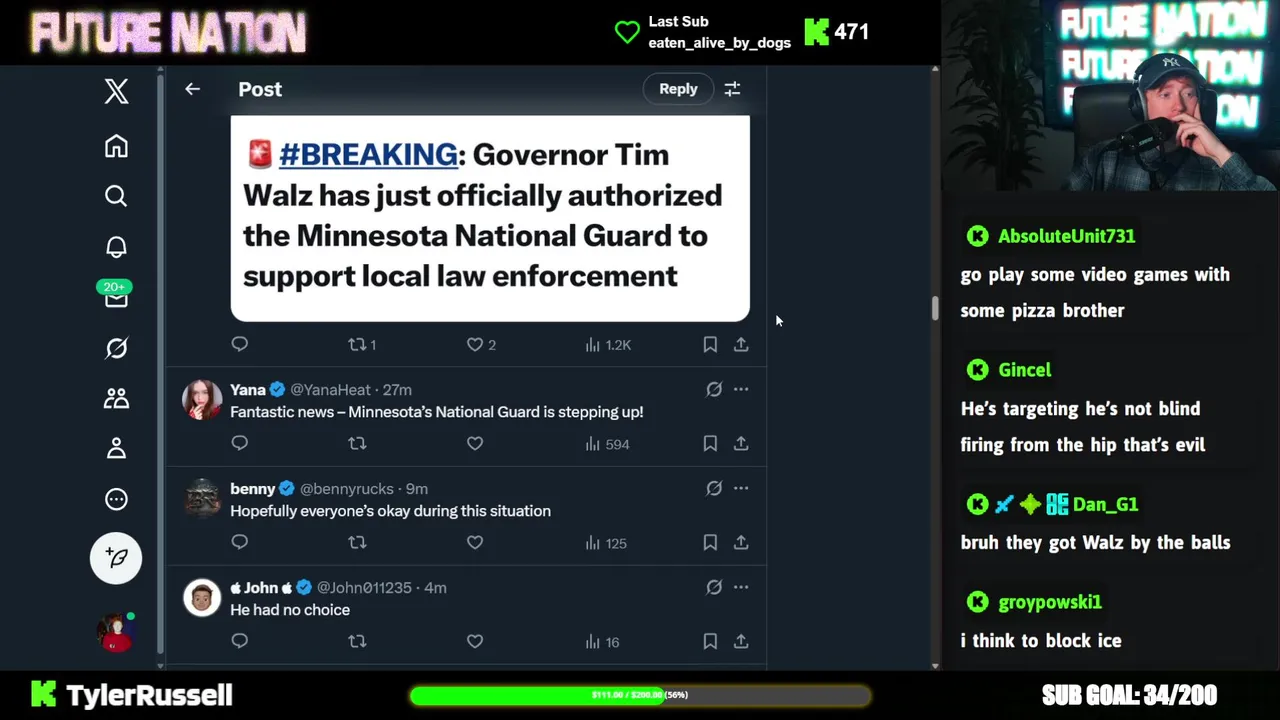Like Yana's reply
1280x720 pixels.
475,443
